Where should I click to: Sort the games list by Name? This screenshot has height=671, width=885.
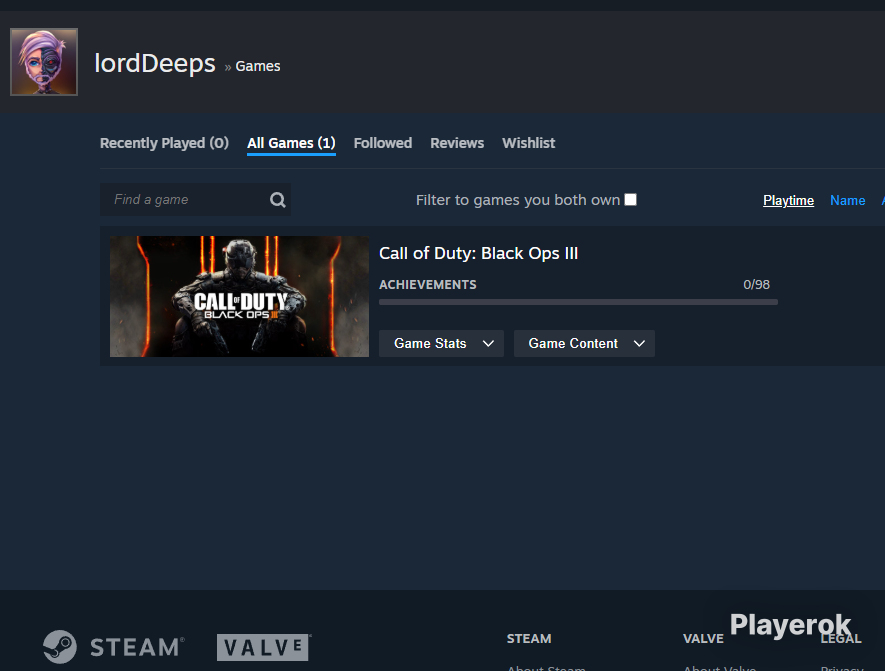[x=848, y=200]
